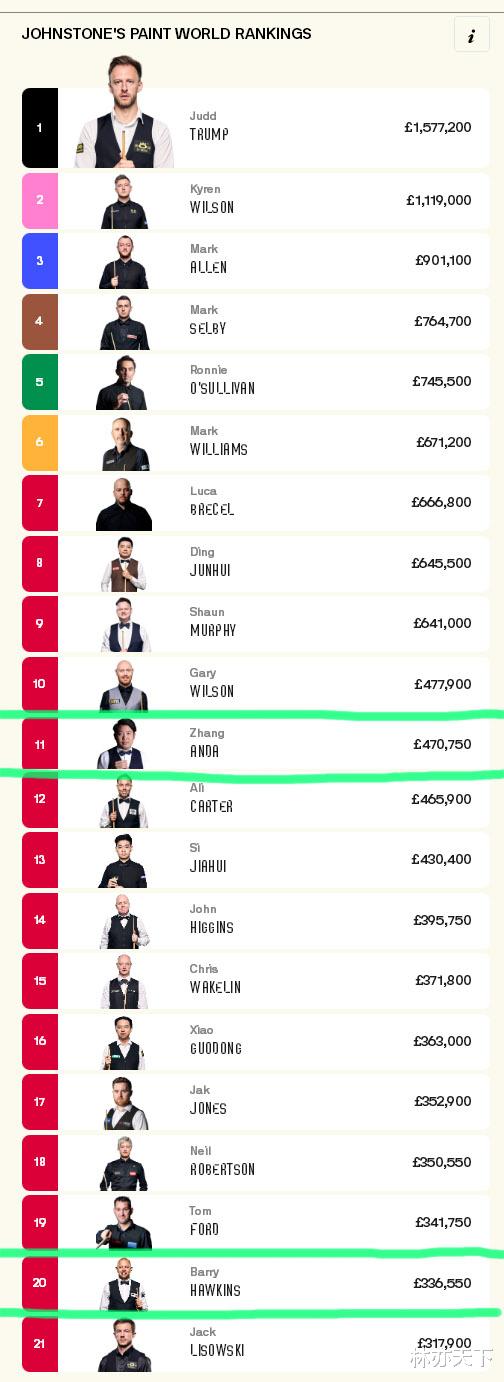Select Luca Brecel's ranking row

[x=256, y=503]
